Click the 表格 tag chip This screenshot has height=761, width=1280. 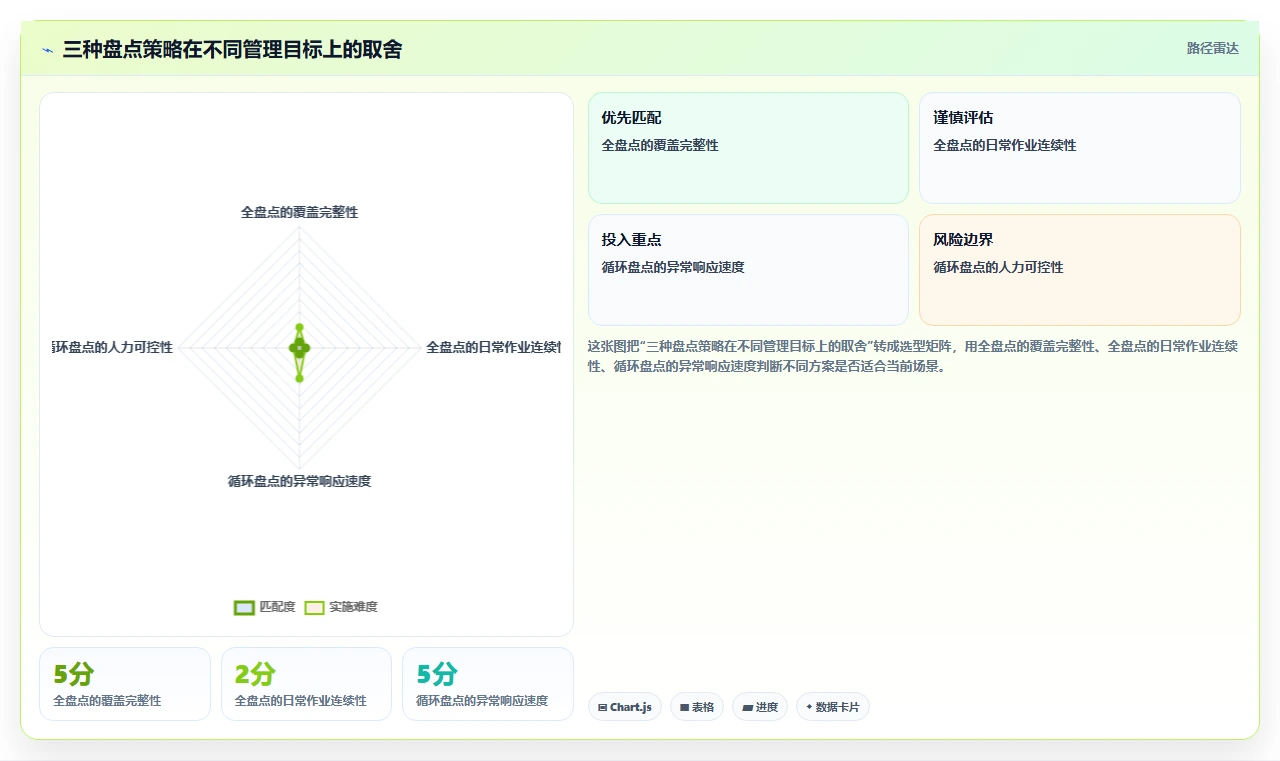[x=697, y=707]
